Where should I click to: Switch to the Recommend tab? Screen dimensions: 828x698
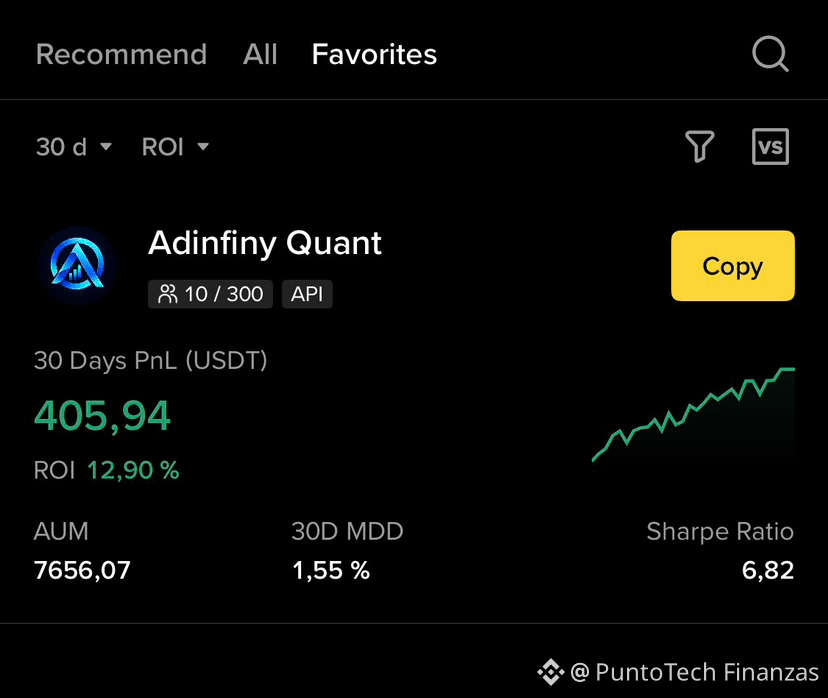click(121, 54)
